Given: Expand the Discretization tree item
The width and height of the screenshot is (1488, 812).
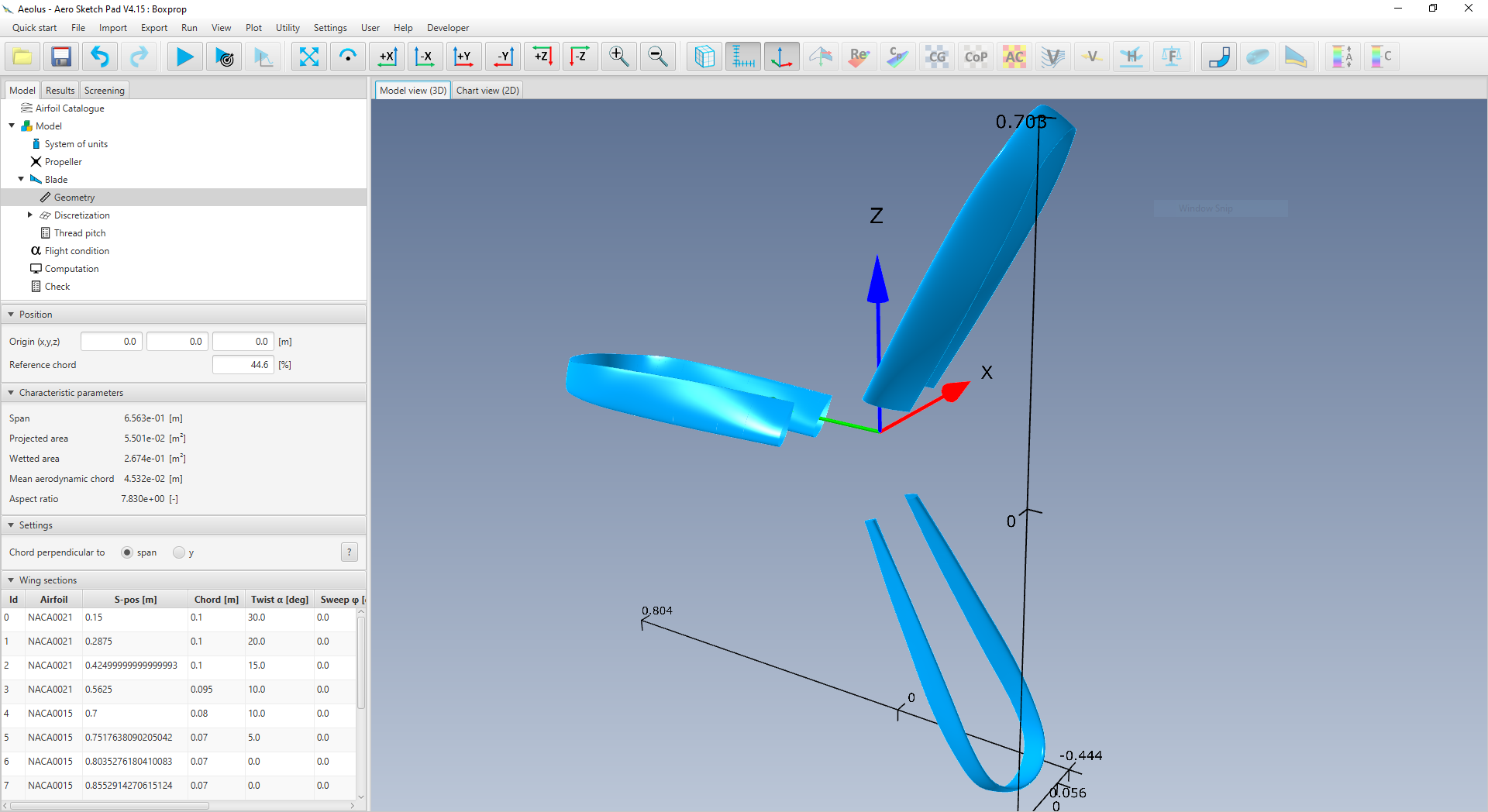Looking at the screenshot, I should 30,215.
